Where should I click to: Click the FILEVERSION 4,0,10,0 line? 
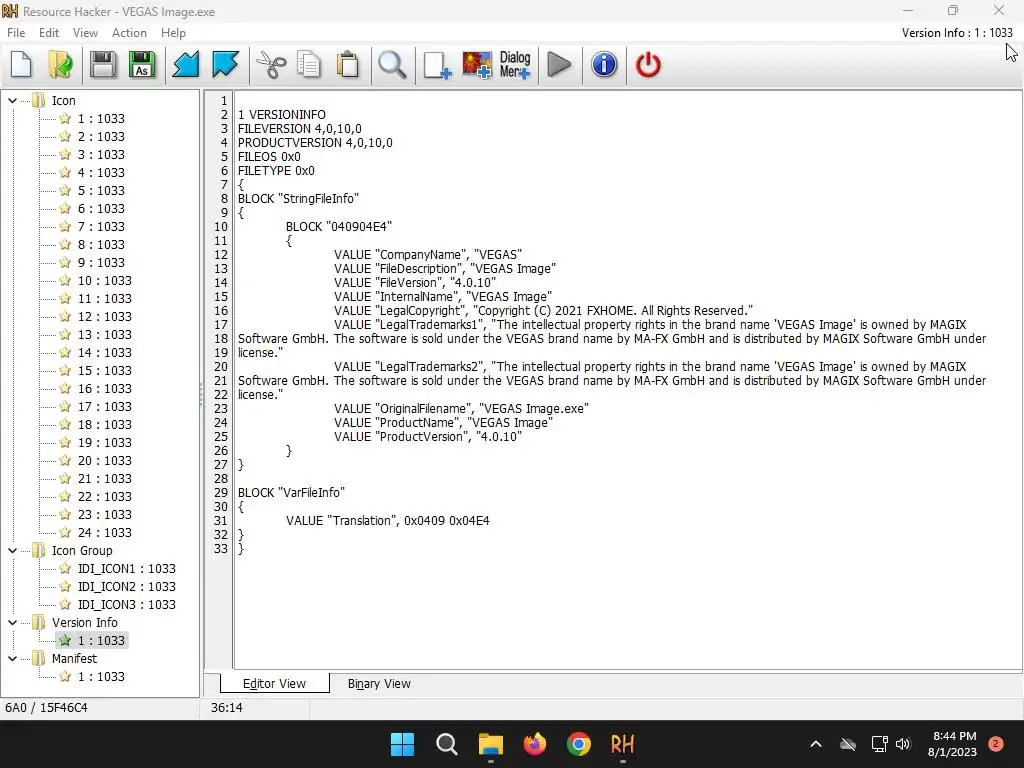(x=299, y=129)
